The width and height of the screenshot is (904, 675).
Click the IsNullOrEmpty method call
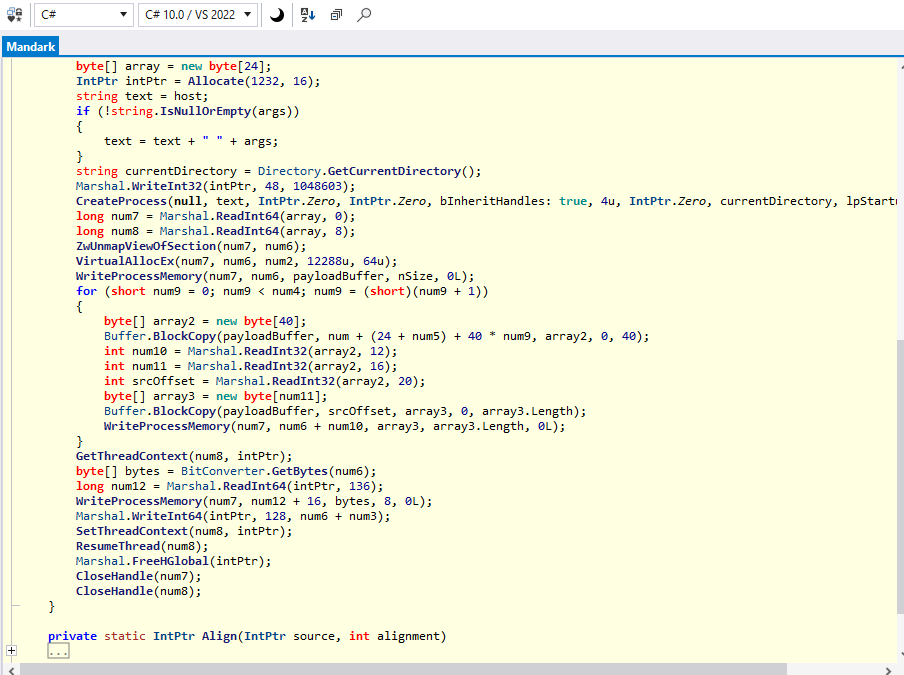click(x=206, y=111)
